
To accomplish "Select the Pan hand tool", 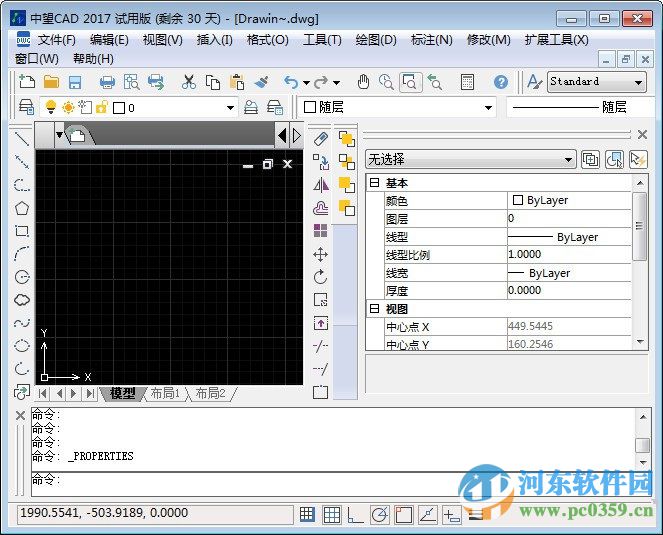I will pyautogui.click(x=363, y=82).
